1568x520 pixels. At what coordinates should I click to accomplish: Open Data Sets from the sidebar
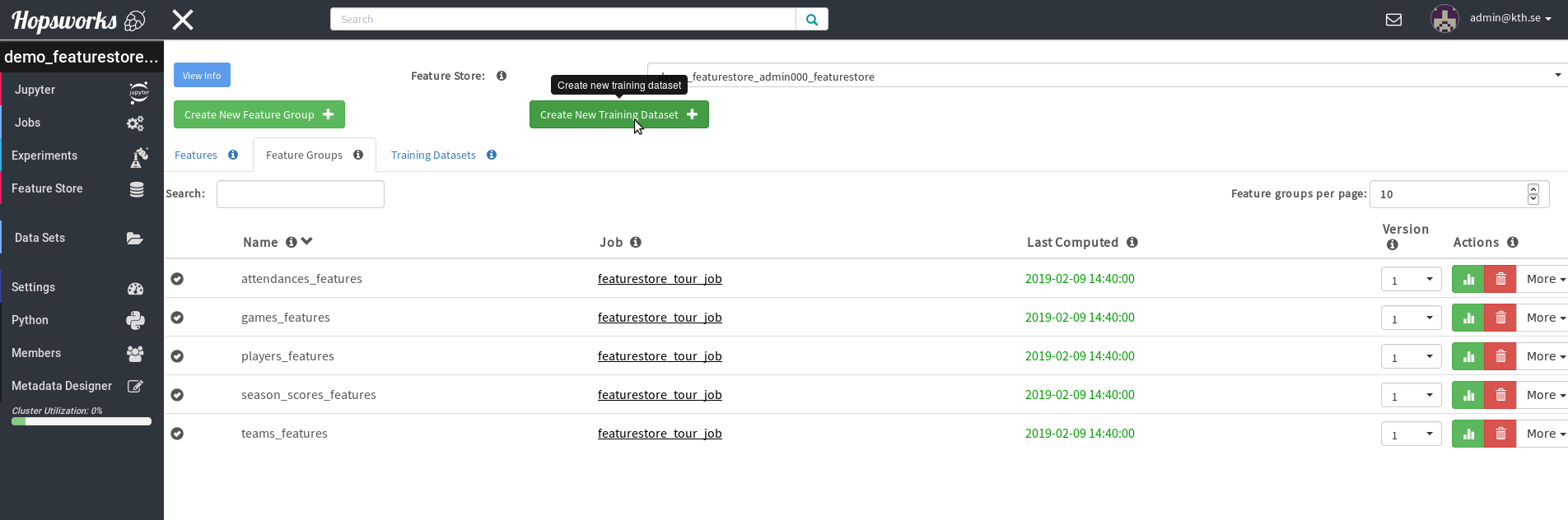82,238
